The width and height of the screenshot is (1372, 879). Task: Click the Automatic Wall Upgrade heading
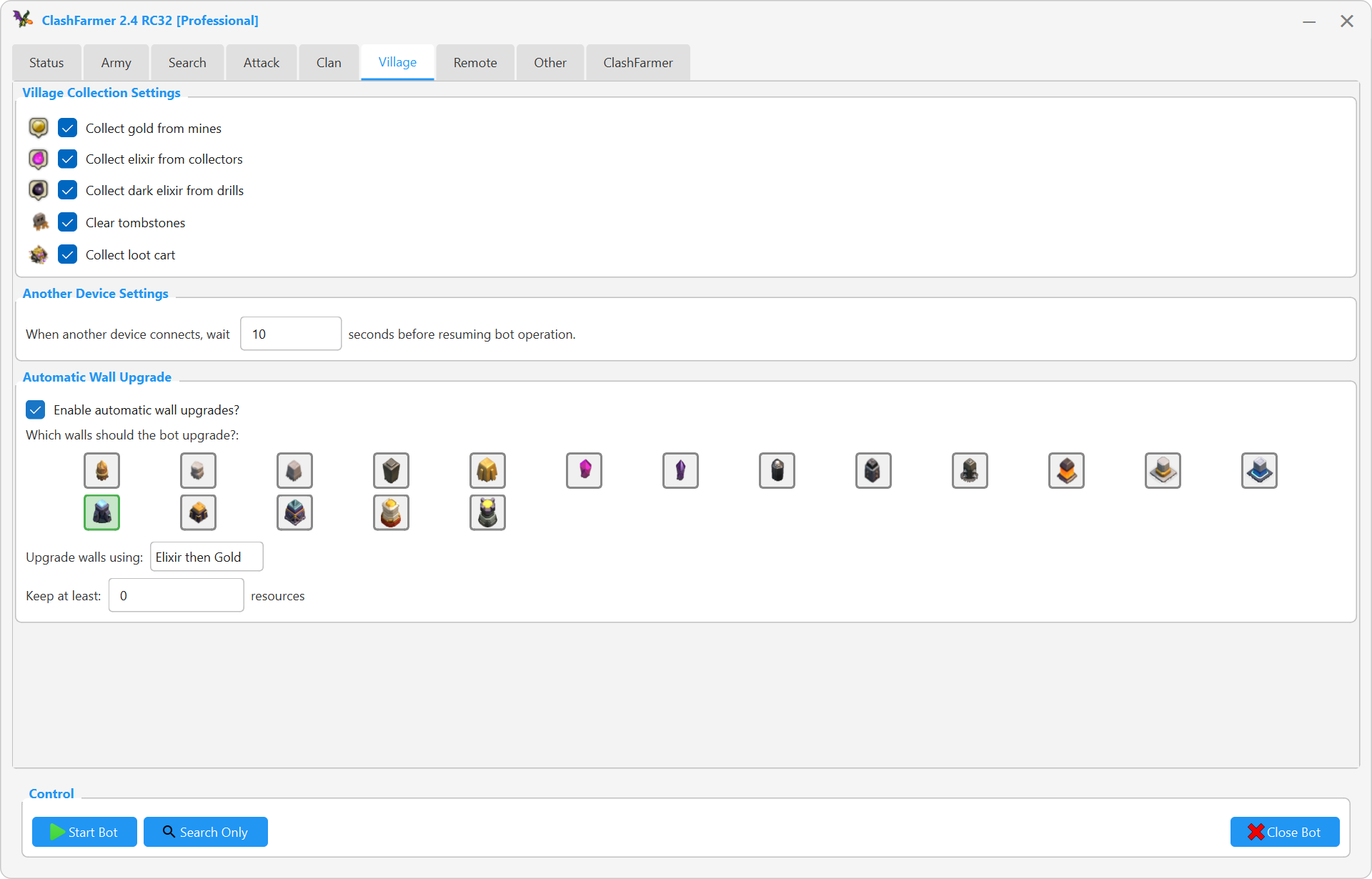click(97, 377)
